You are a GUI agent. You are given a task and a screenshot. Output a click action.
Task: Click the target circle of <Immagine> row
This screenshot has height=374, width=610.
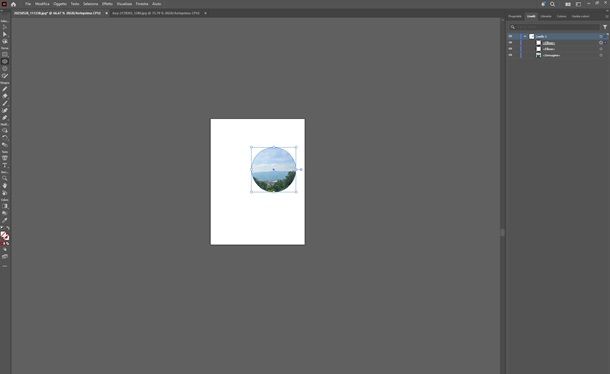coord(601,55)
